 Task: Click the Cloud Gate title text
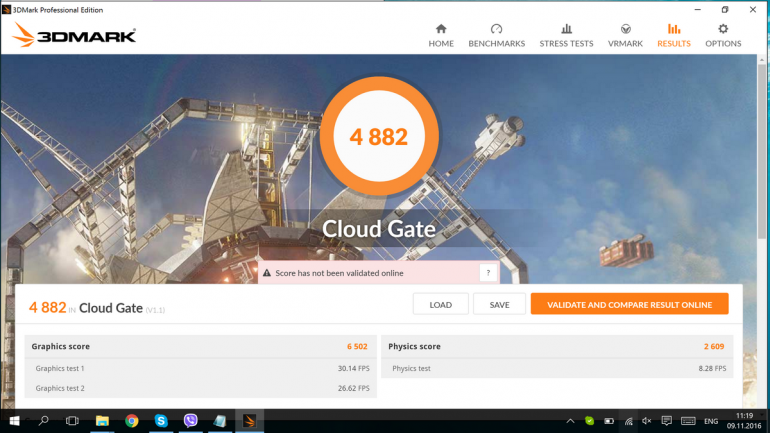pos(379,229)
